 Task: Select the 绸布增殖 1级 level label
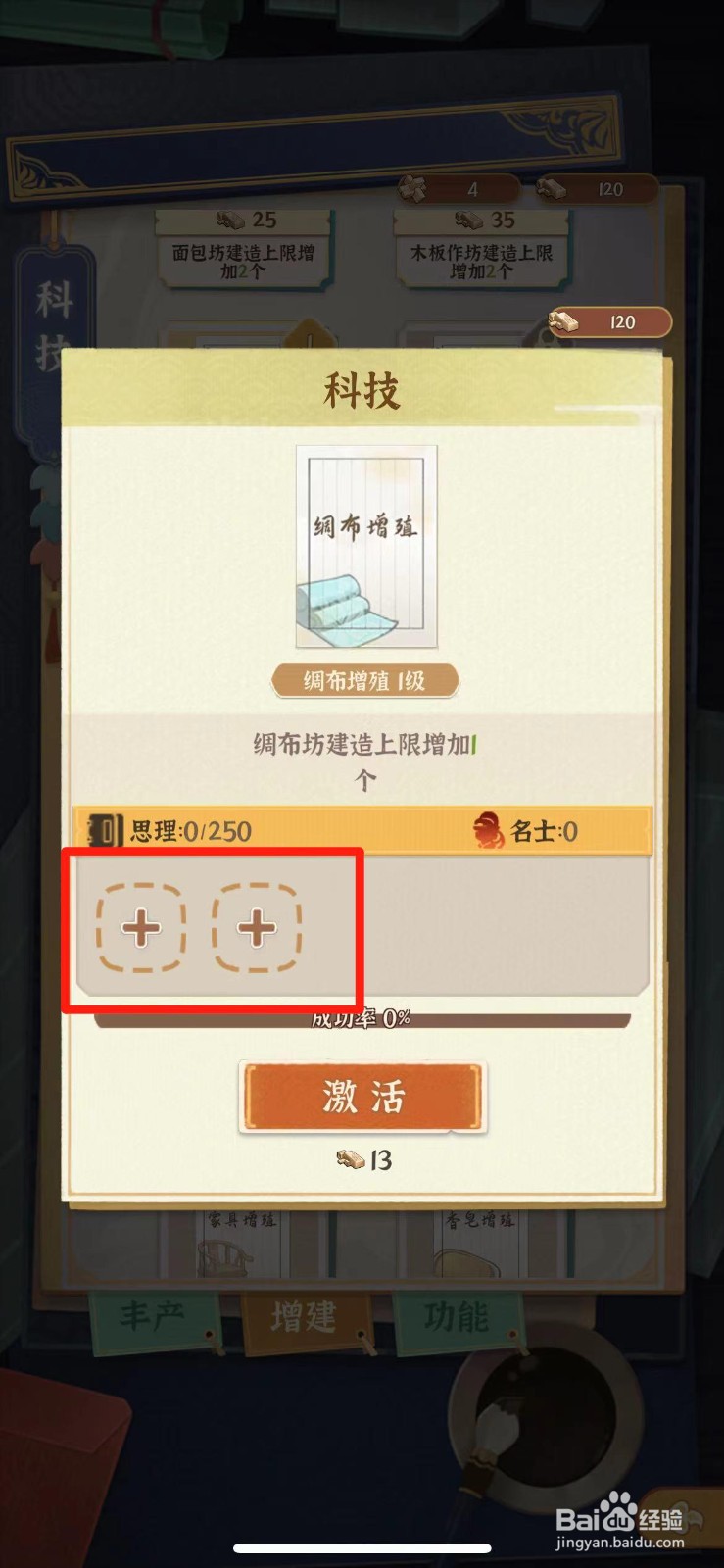click(364, 680)
